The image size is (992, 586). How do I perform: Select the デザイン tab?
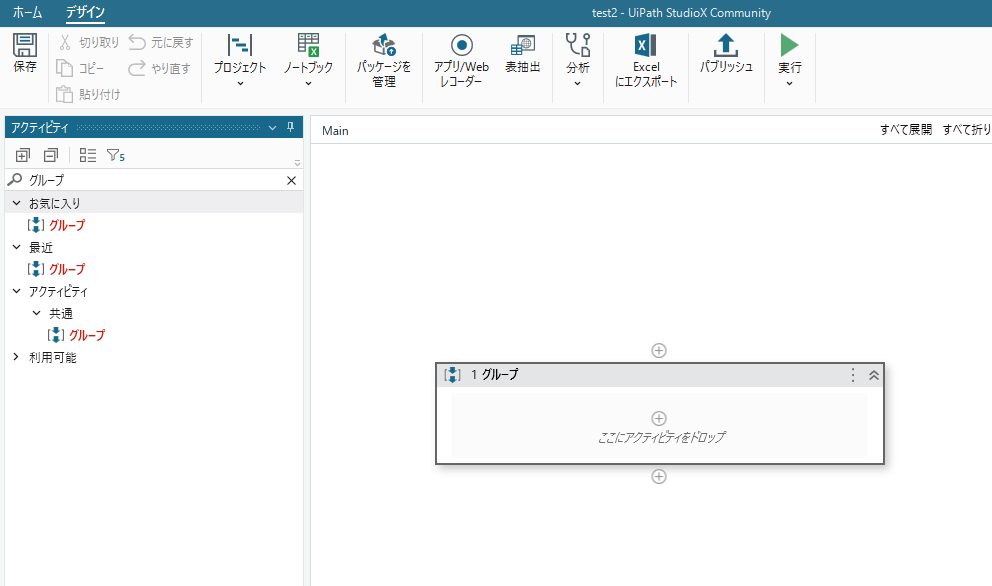(85, 13)
